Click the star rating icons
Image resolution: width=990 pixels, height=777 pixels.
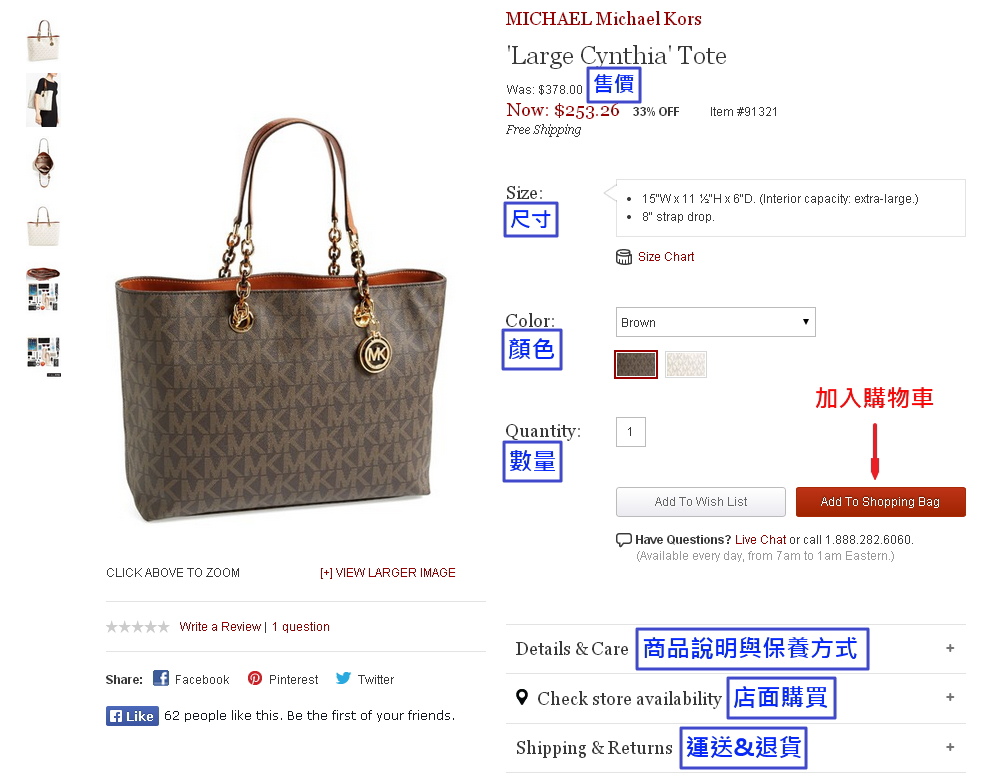point(138,627)
